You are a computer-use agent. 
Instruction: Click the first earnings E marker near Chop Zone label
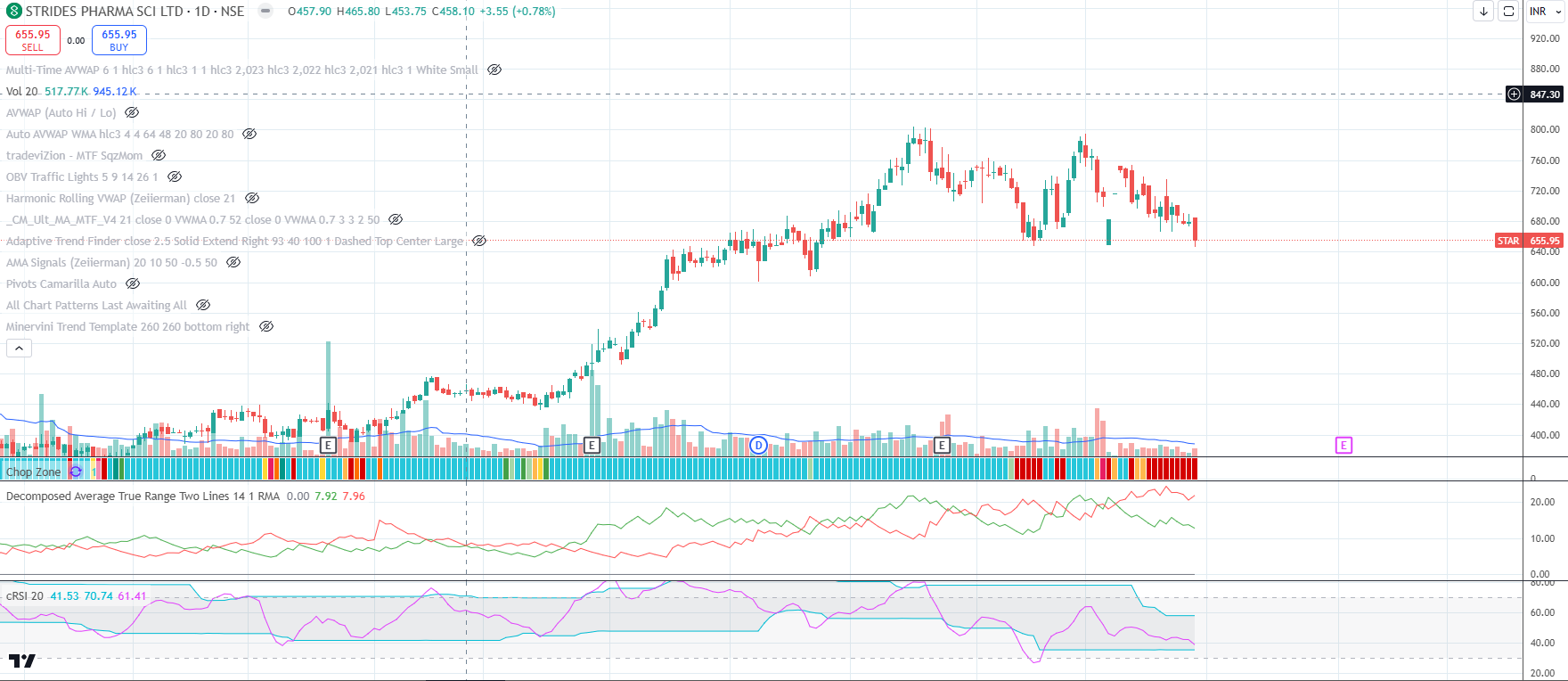click(328, 445)
